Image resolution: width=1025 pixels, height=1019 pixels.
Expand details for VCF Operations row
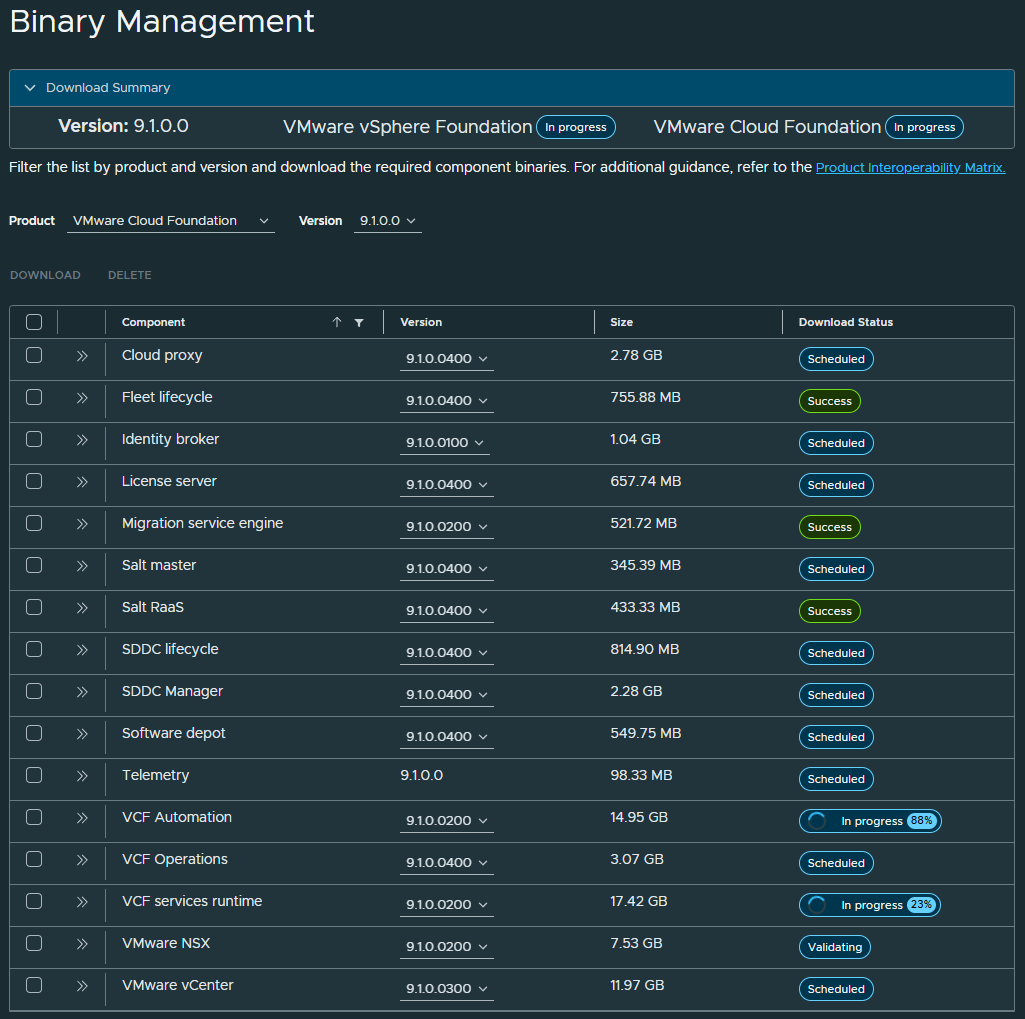click(82, 860)
